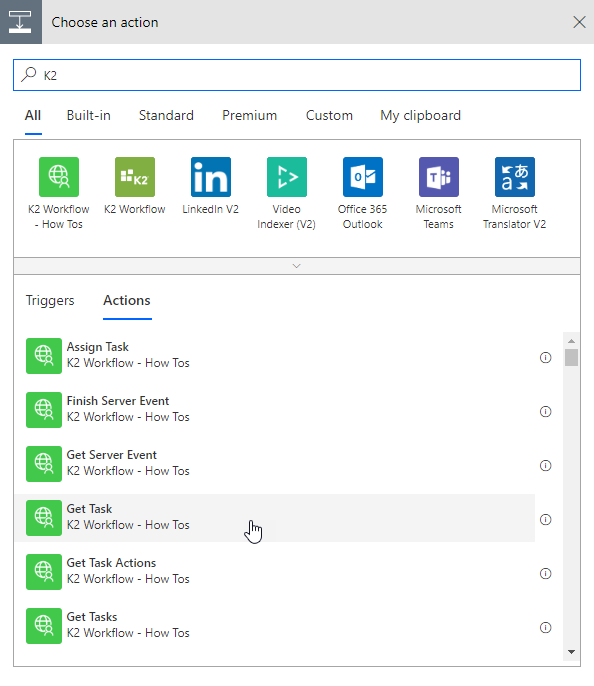
Task: Select the Built-in filter tab
Action: (x=88, y=116)
